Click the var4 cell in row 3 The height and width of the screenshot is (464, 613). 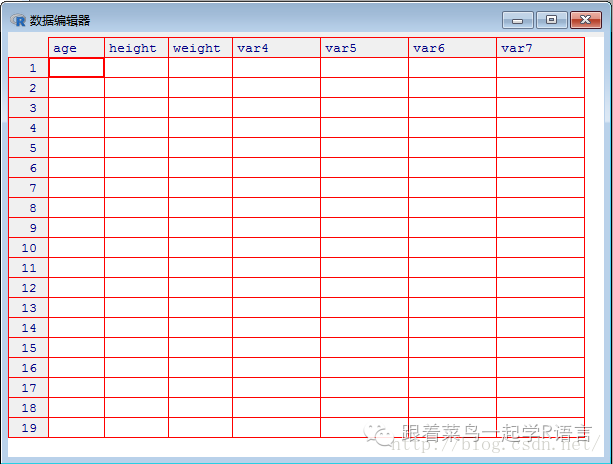[276, 107]
